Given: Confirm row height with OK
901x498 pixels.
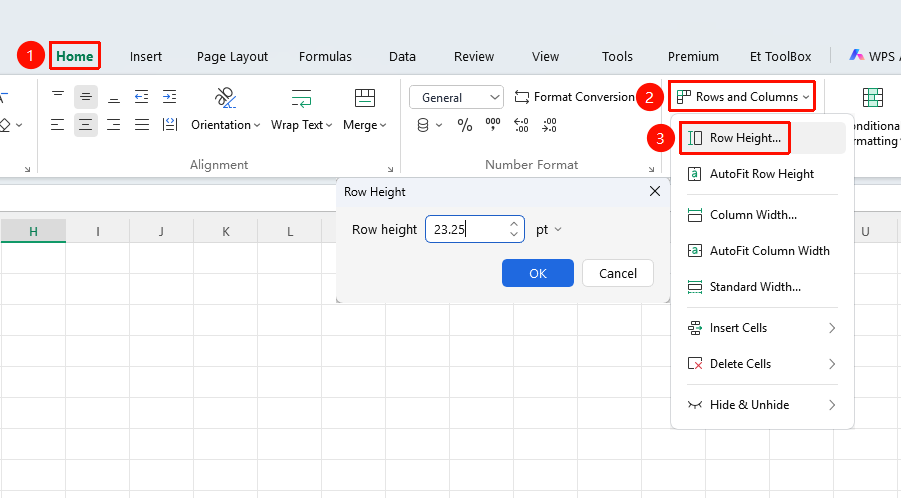Looking at the screenshot, I should coord(538,273).
